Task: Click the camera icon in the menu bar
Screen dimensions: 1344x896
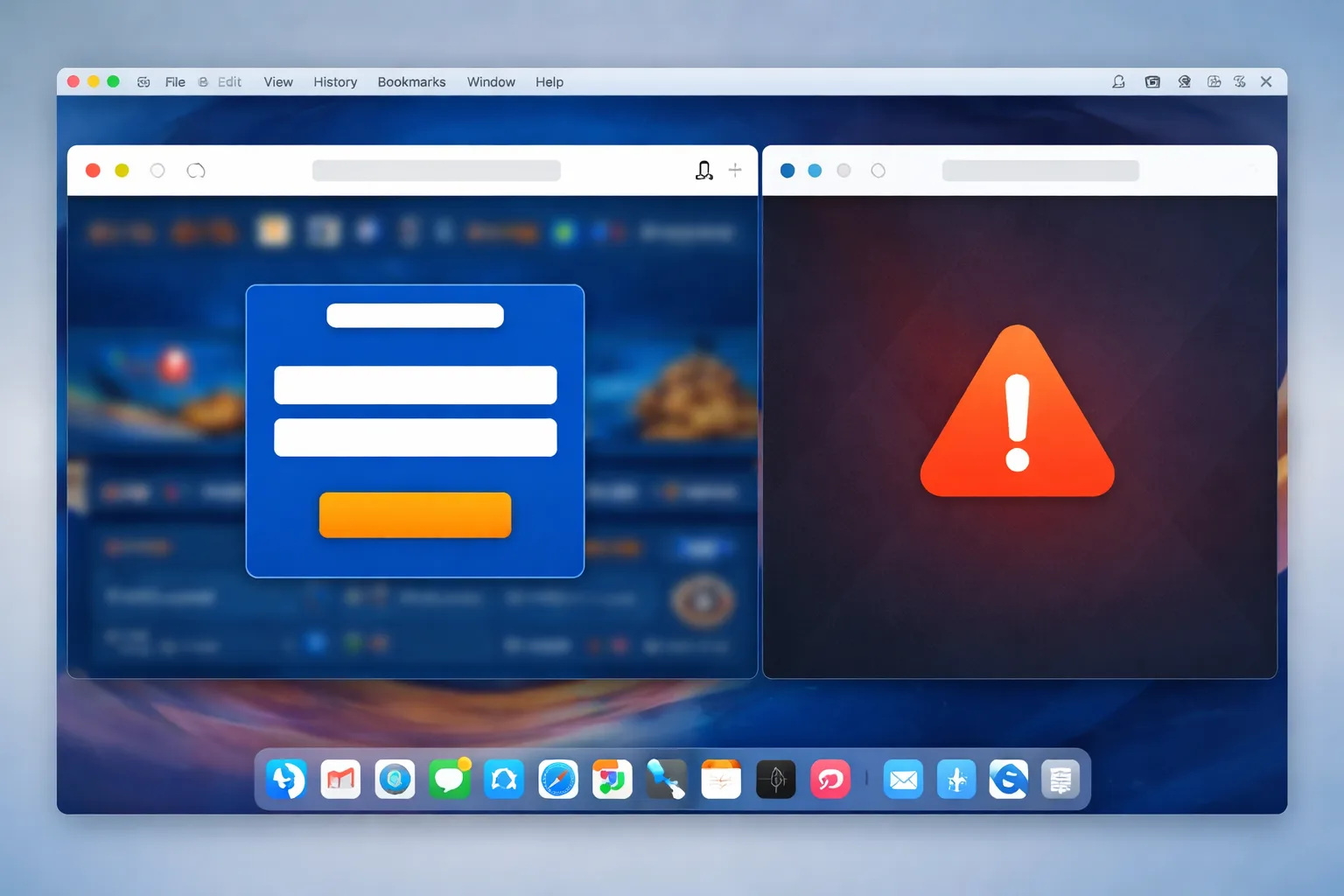Action: point(1152,81)
